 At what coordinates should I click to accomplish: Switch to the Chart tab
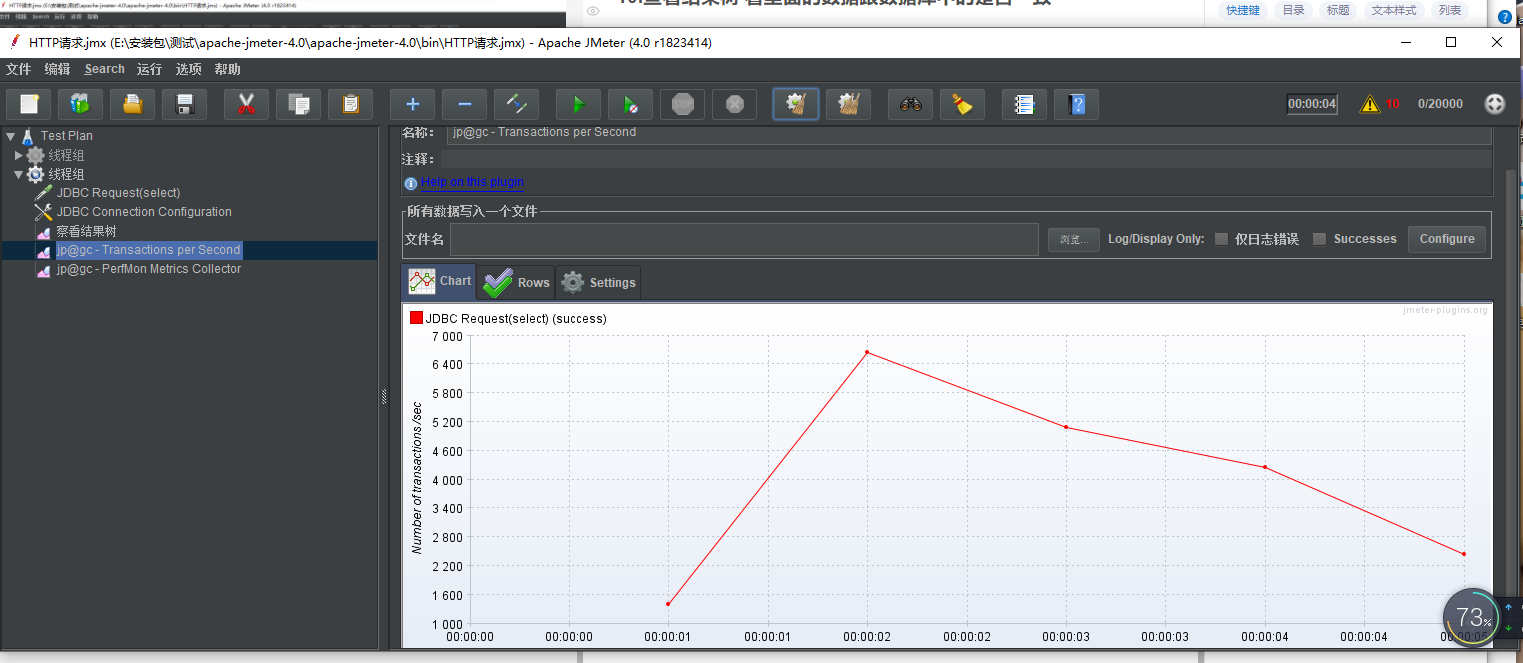[x=439, y=282]
